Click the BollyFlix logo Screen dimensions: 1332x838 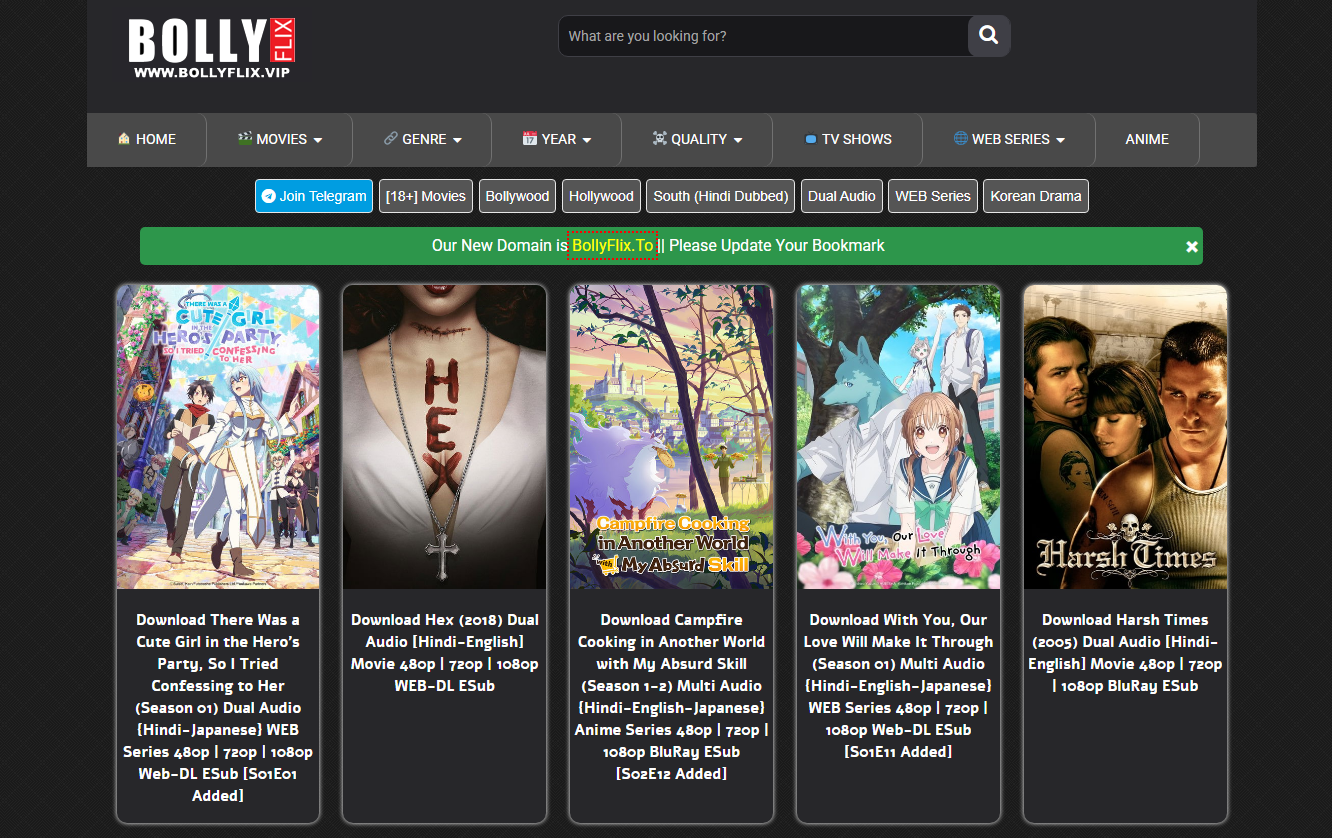pyautogui.click(x=212, y=48)
